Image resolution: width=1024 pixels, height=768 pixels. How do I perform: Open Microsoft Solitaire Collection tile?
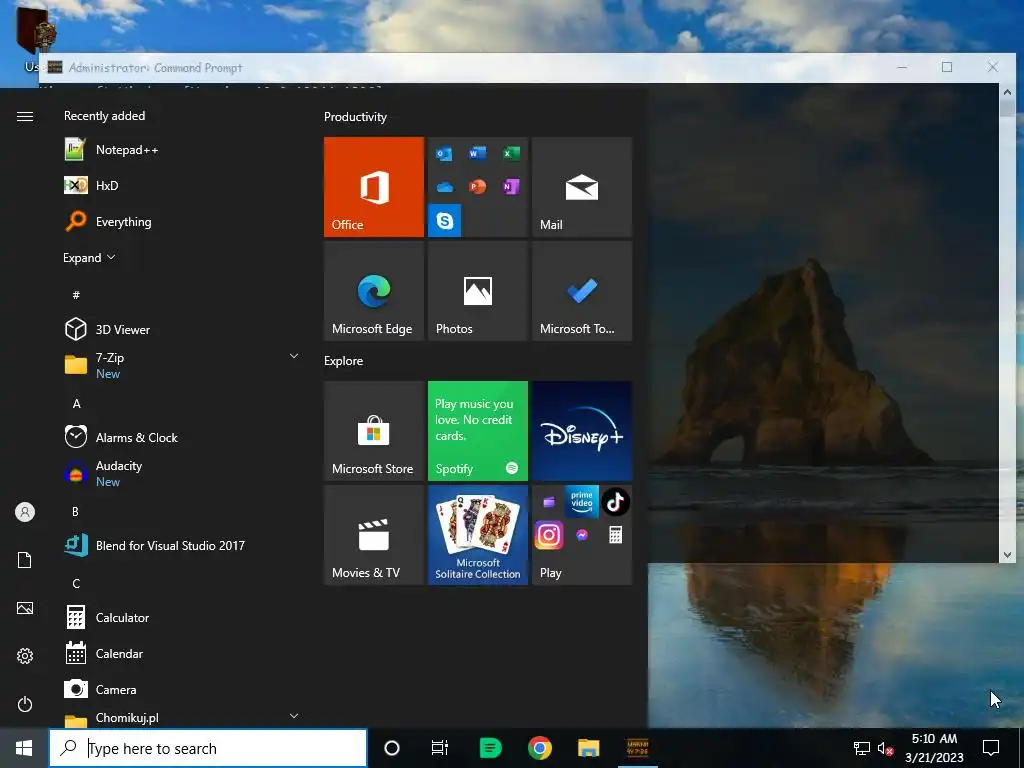pyautogui.click(x=477, y=535)
